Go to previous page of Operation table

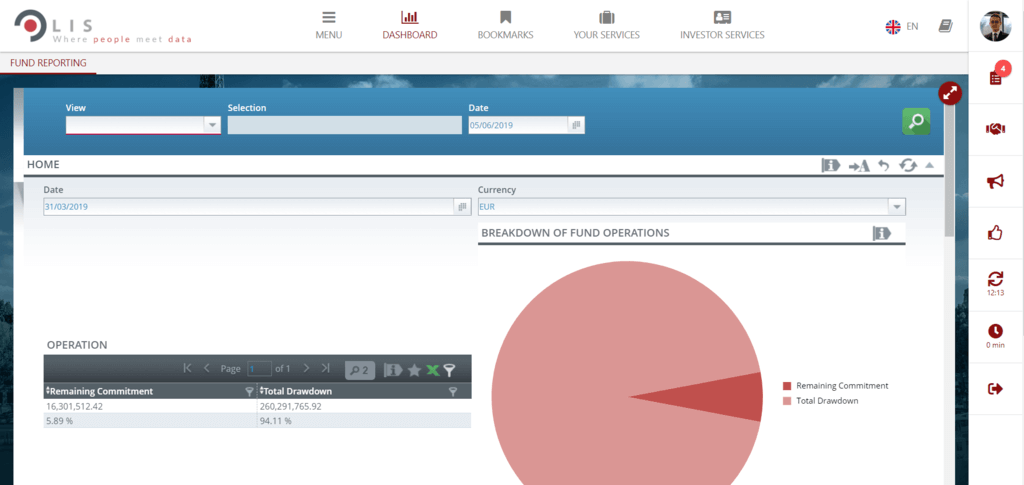click(206, 369)
